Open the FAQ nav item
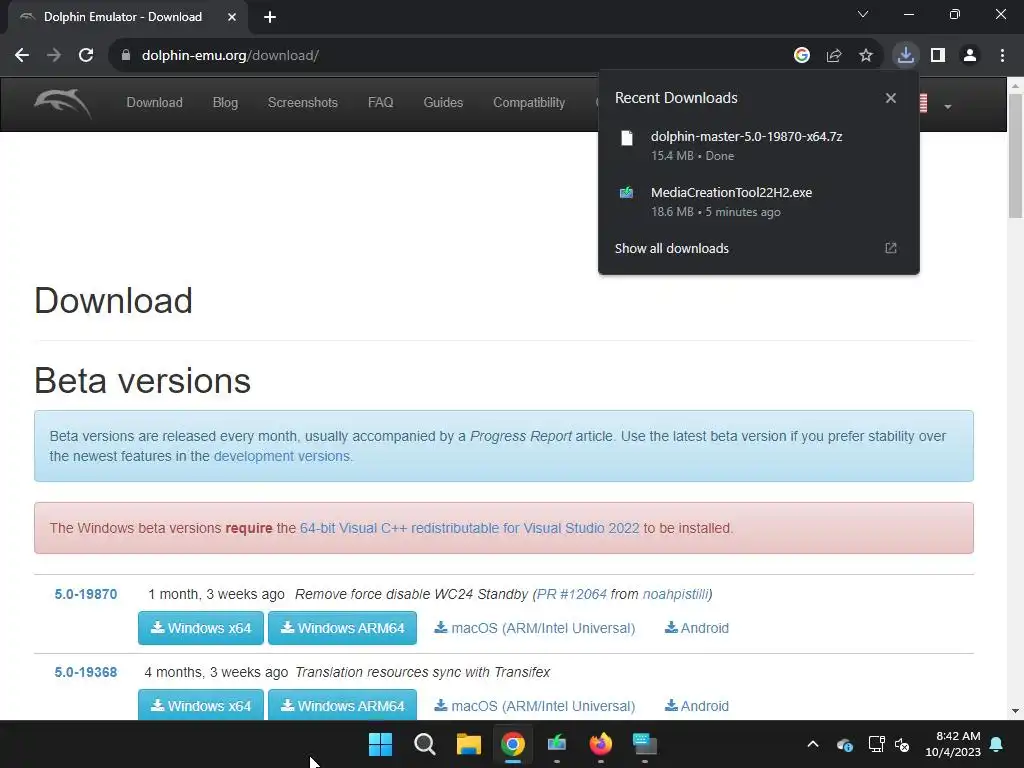1024x768 pixels. pos(380,103)
